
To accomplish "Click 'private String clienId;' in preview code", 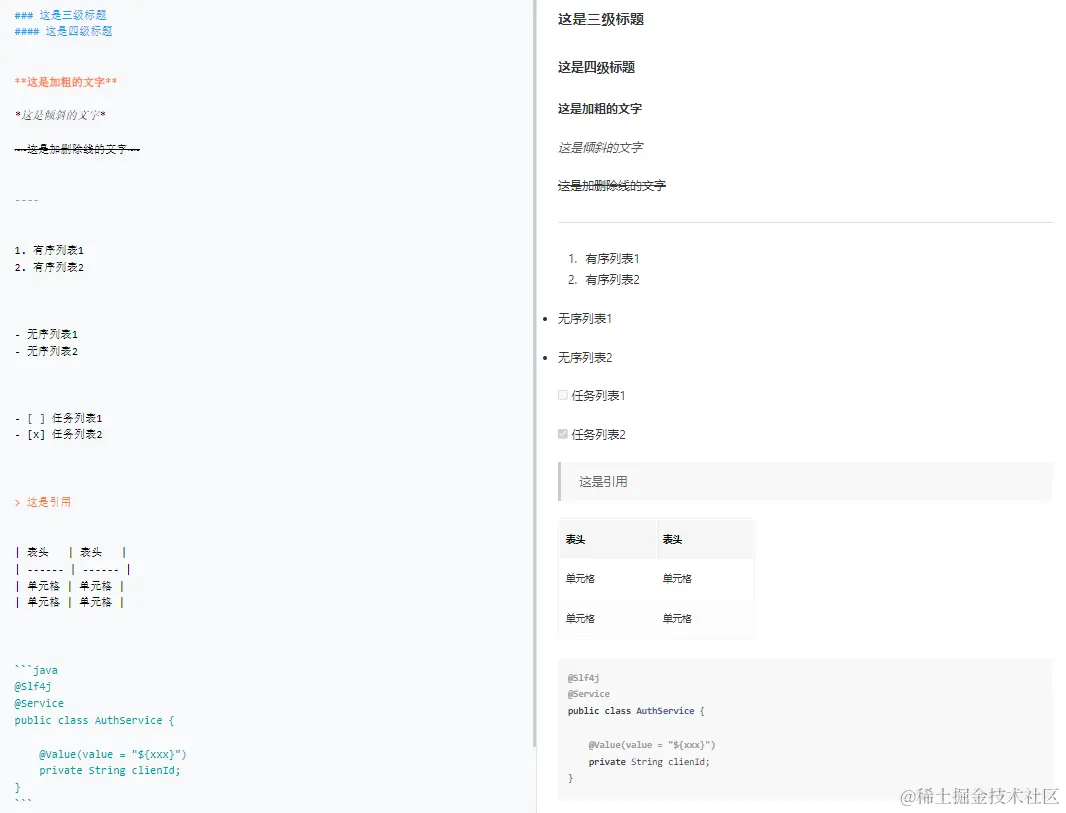I will point(649,762).
